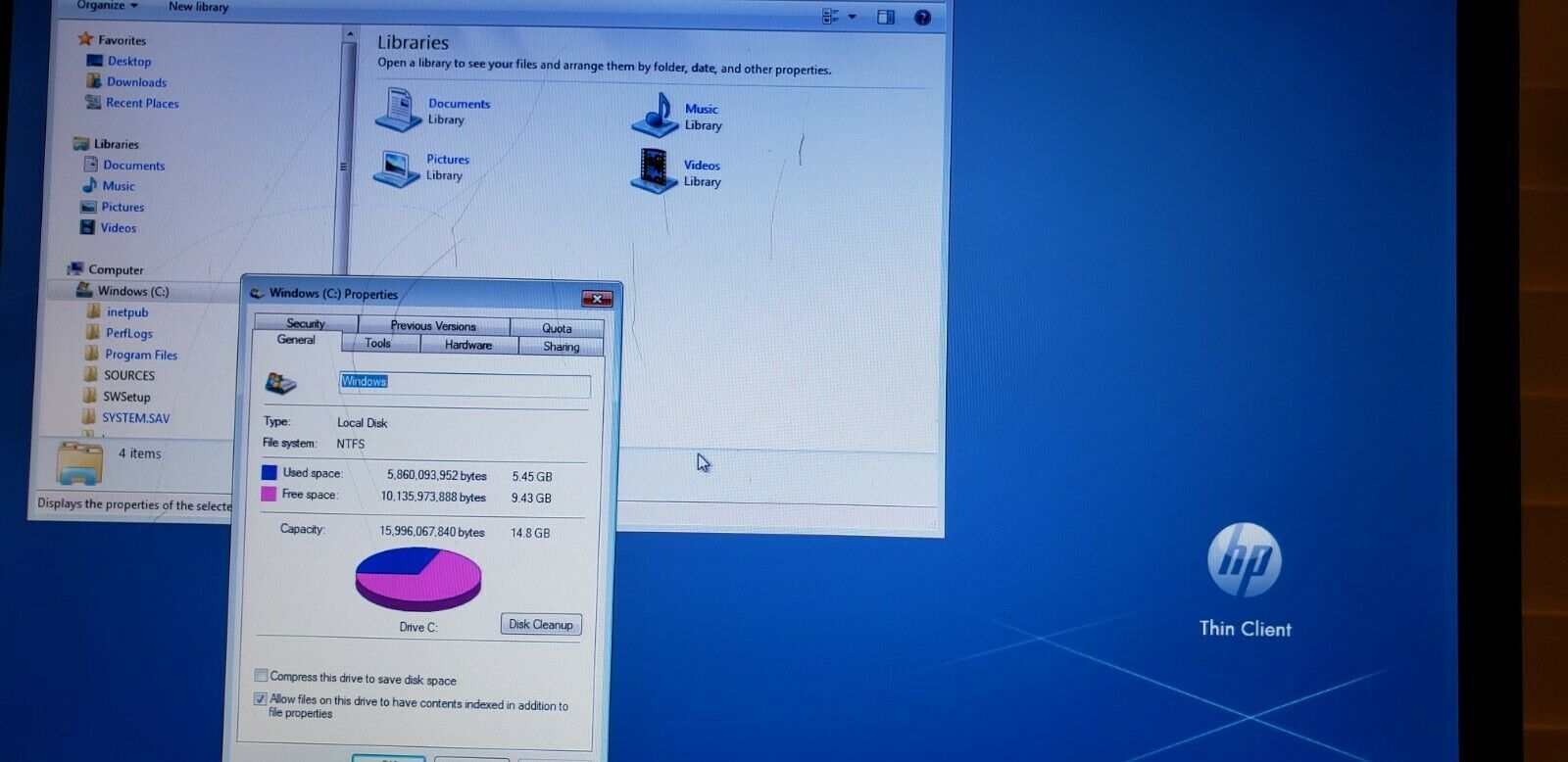Select Music in the navigation pane tree
The width and height of the screenshot is (1568, 762).
click(x=119, y=186)
